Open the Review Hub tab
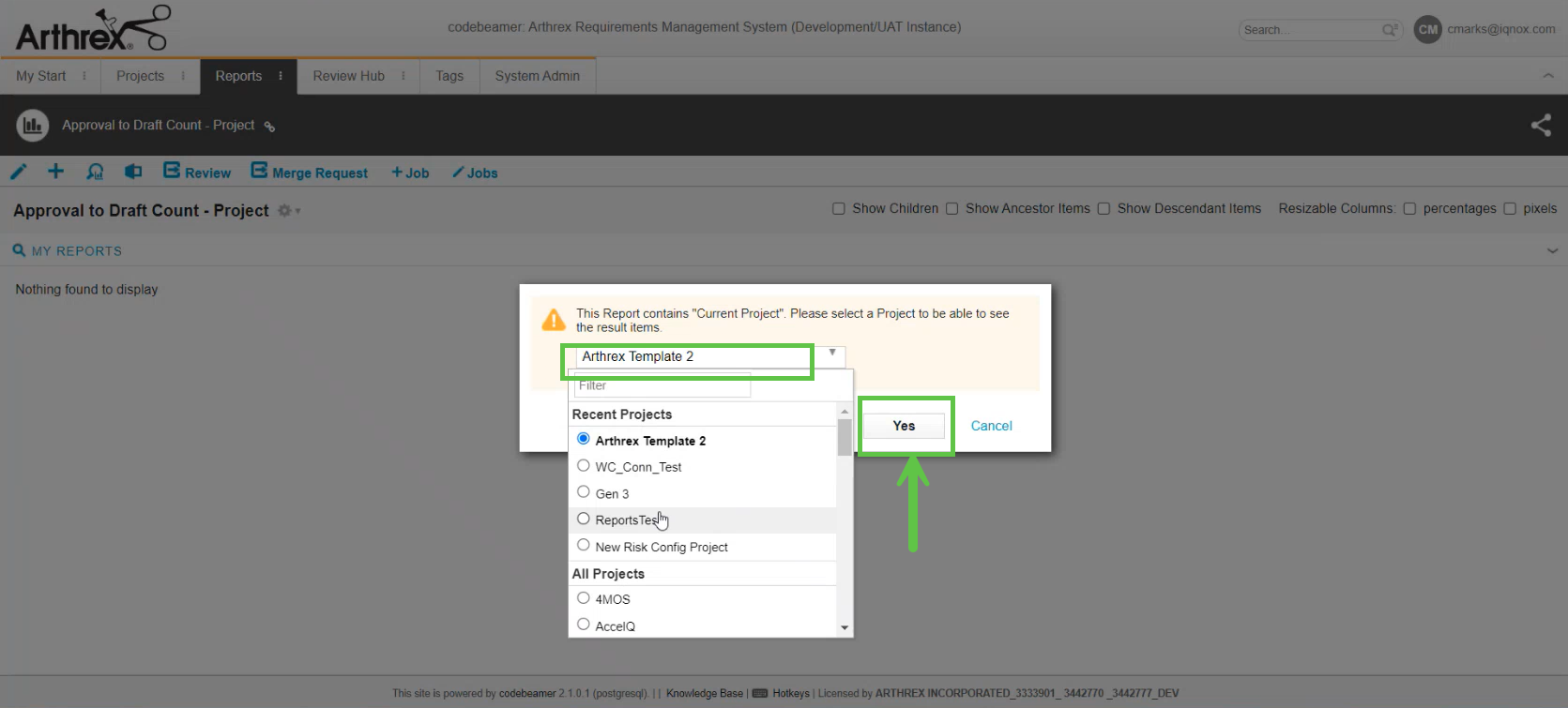The image size is (1568, 708). click(348, 76)
